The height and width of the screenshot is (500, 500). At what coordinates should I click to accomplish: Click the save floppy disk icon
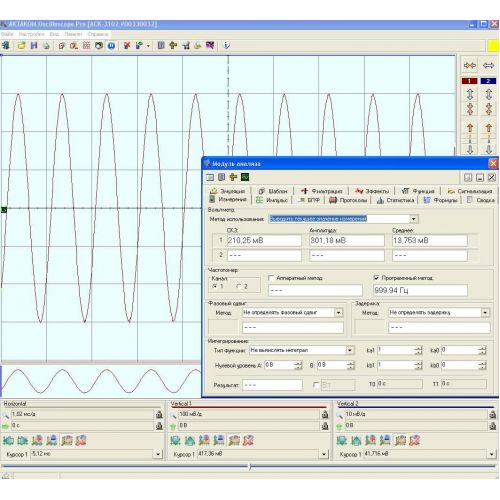(x=34, y=46)
